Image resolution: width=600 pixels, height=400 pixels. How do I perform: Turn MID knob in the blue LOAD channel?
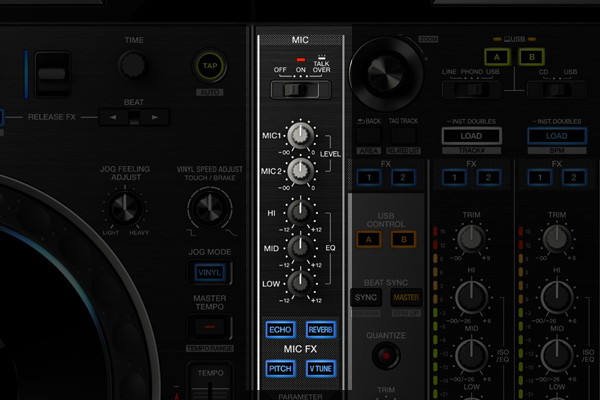(x=557, y=356)
